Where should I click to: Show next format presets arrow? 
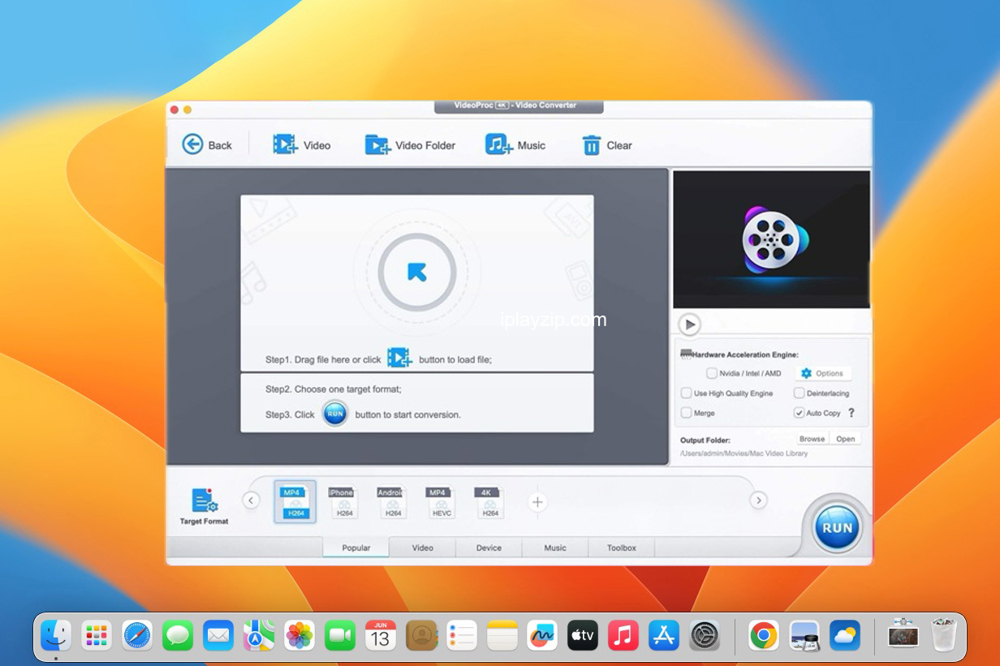tap(758, 500)
